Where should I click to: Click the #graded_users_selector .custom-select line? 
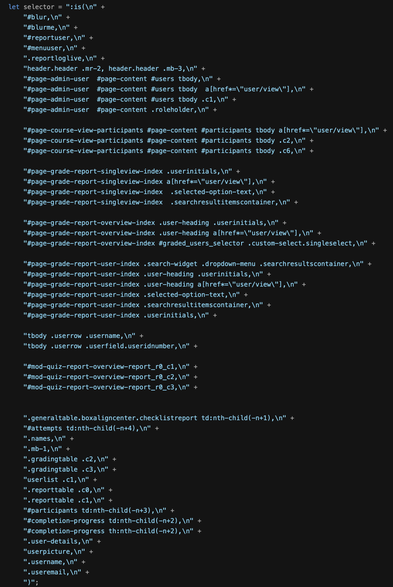[199, 243]
